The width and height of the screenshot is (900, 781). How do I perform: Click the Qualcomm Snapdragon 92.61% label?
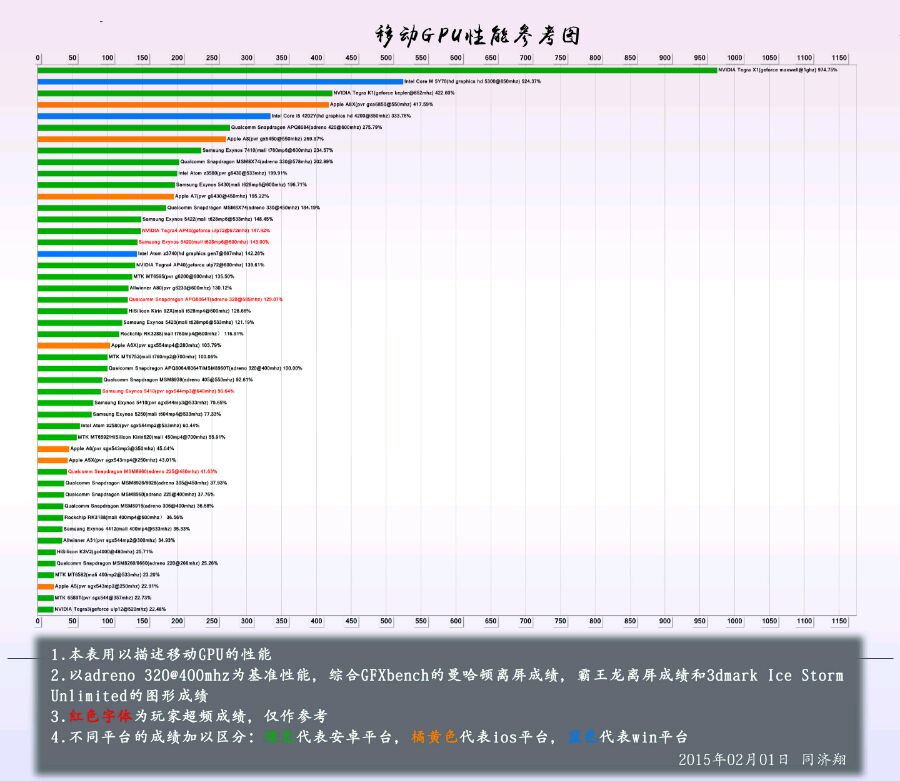pyautogui.click(x=178, y=380)
